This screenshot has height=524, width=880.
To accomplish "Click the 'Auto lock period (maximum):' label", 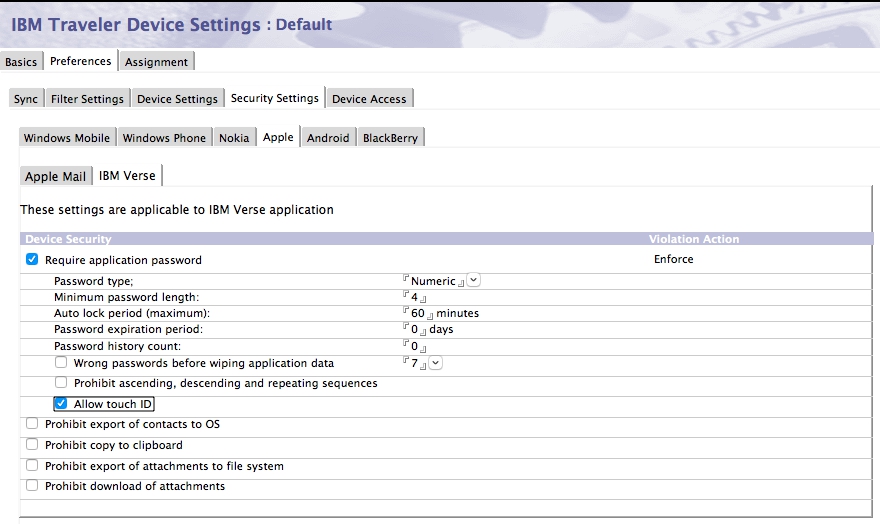I will pyautogui.click(x=132, y=313).
